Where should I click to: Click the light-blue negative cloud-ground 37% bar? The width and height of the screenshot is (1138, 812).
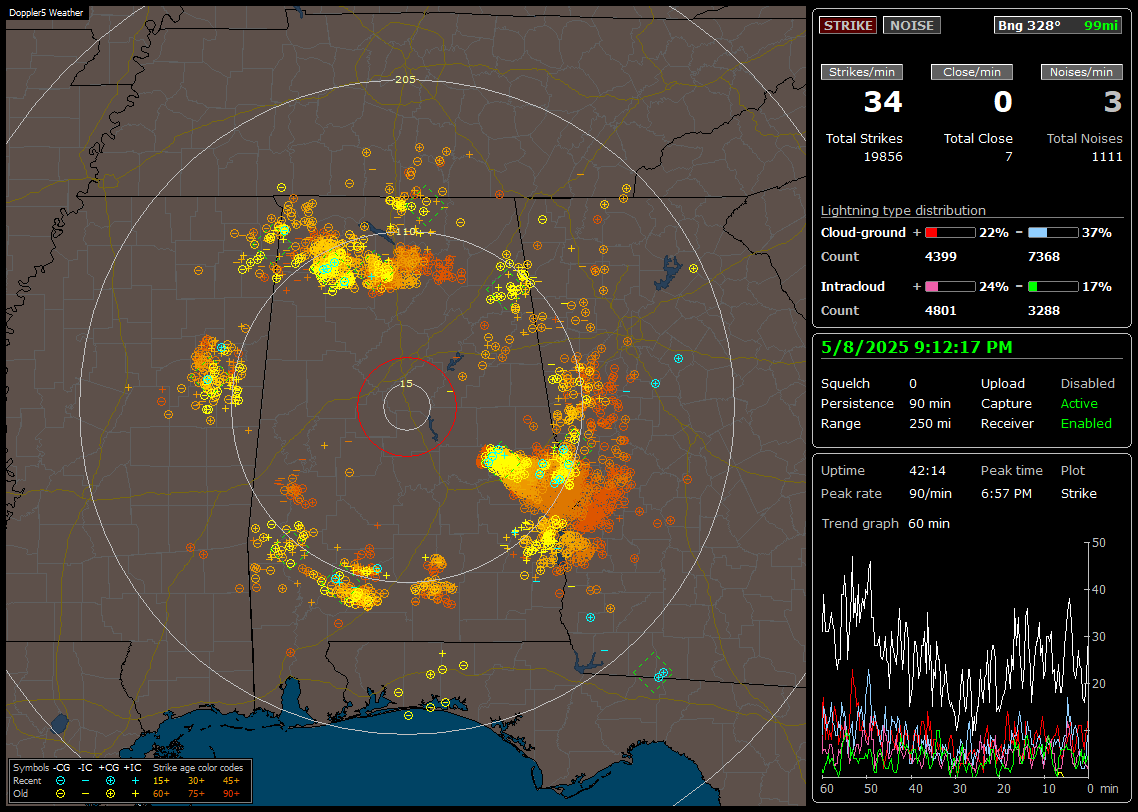(1053, 233)
